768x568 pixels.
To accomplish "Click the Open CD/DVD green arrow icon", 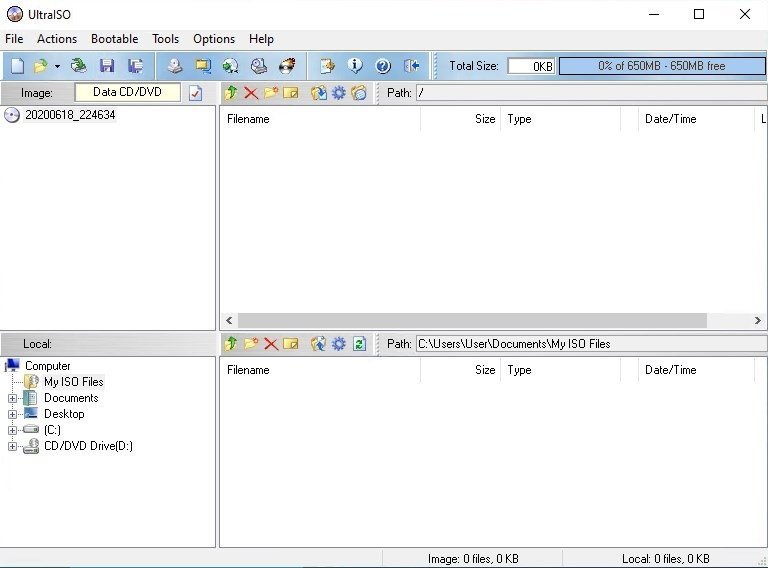I will (78, 66).
